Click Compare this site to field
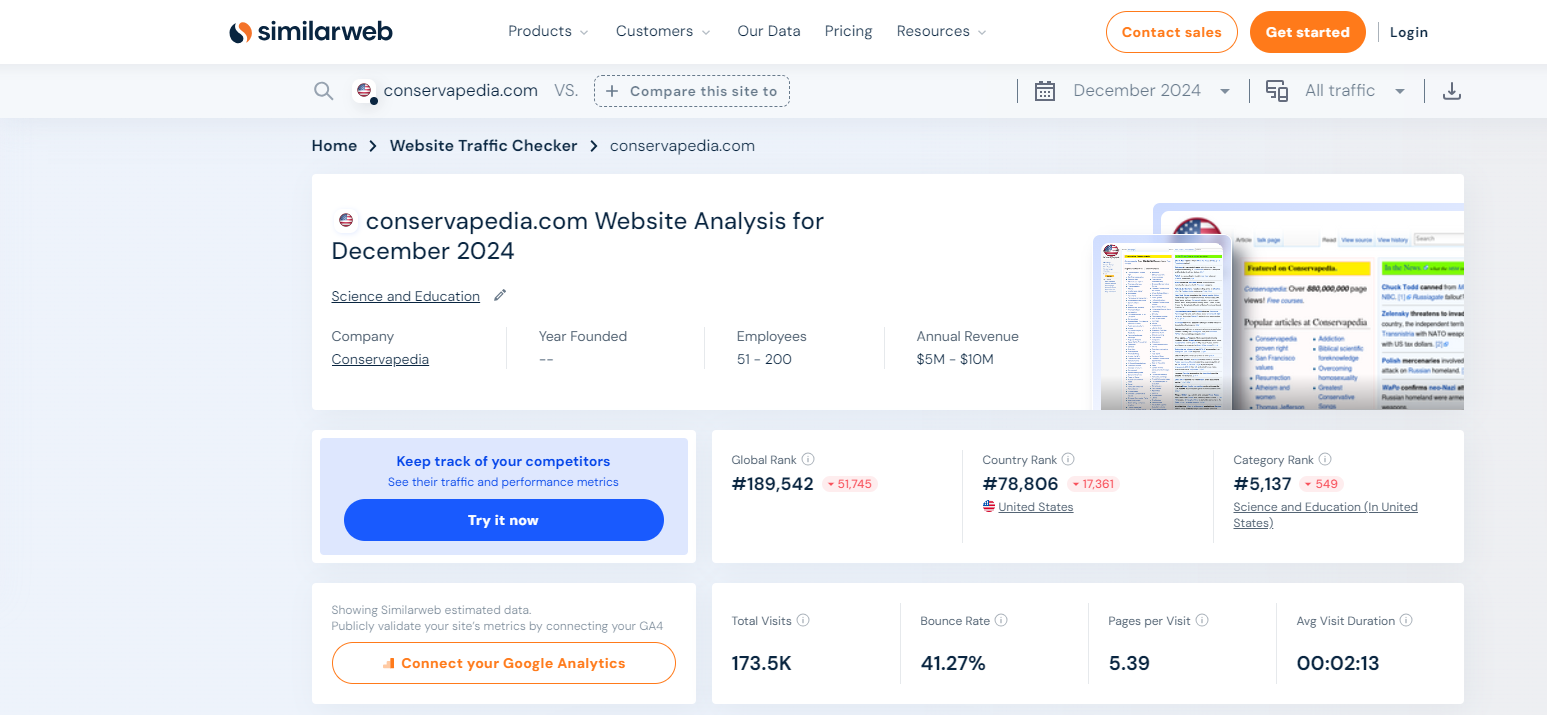The height and width of the screenshot is (715, 1547). pyautogui.click(x=692, y=91)
